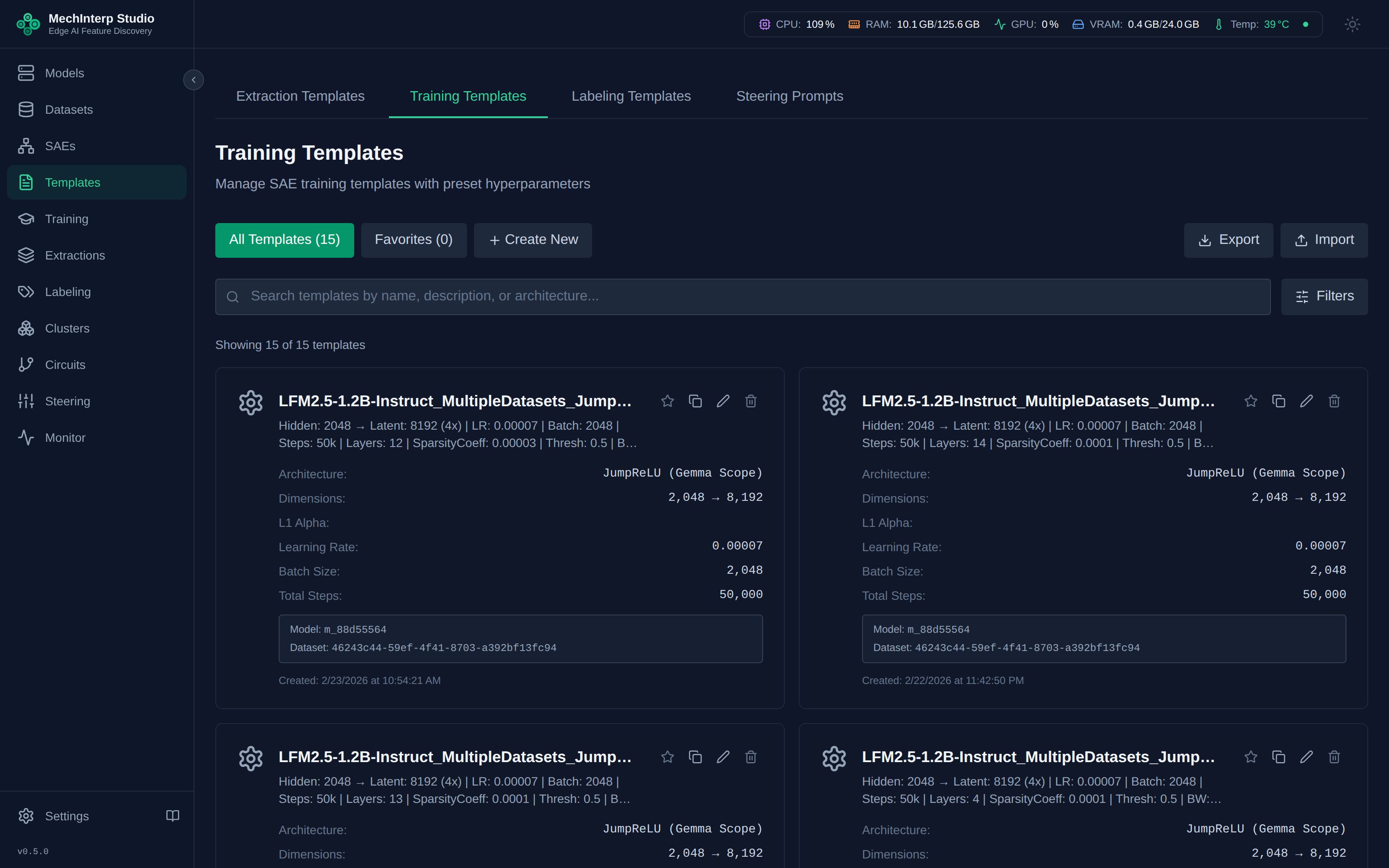Click the Created 2/23/2026 timestamp
This screenshot has height=868, width=1389.
point(359,680)
